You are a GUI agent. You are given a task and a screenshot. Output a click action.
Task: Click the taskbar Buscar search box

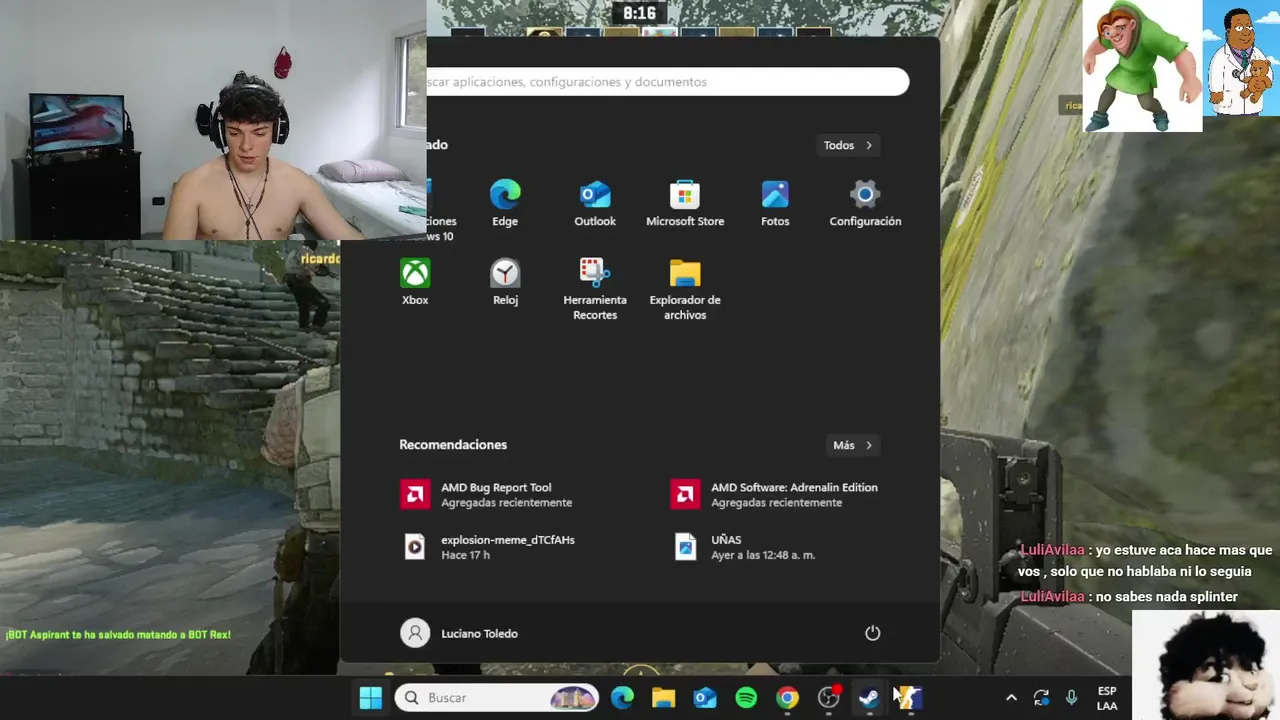tap(497, 697)
